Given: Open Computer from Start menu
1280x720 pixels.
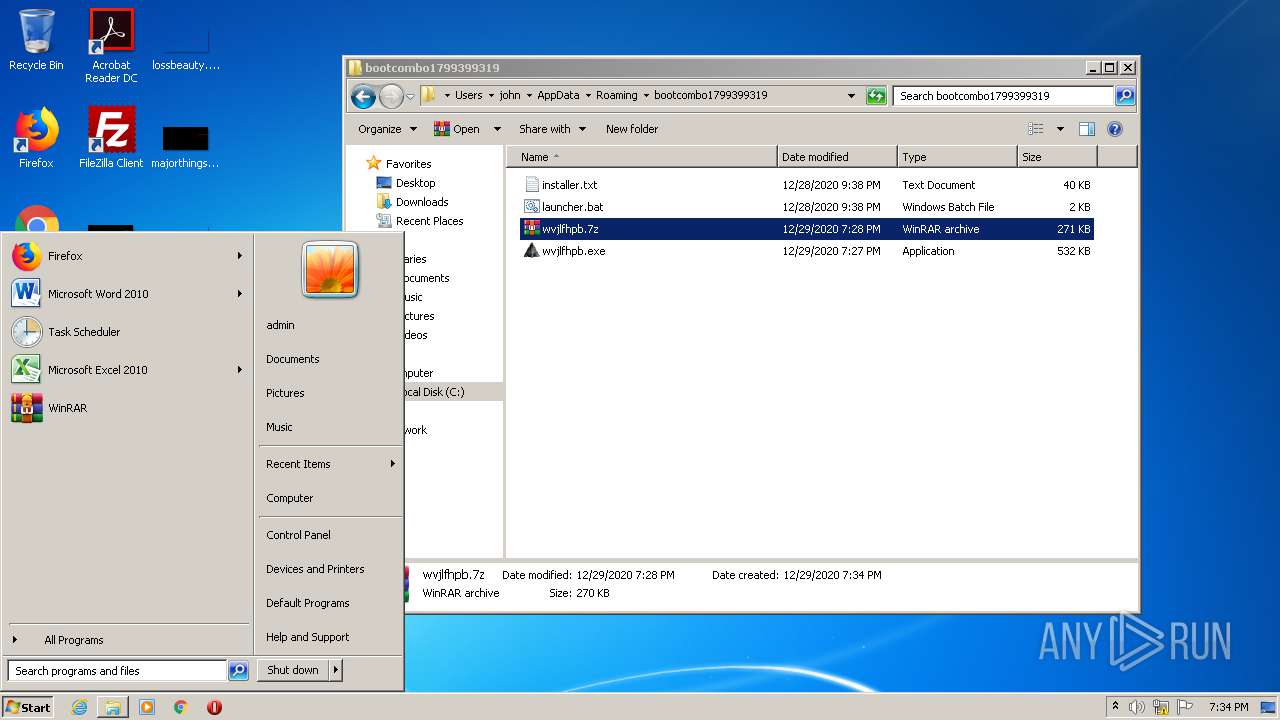Looking at the screenshot, I should click(x=290, y=498).
